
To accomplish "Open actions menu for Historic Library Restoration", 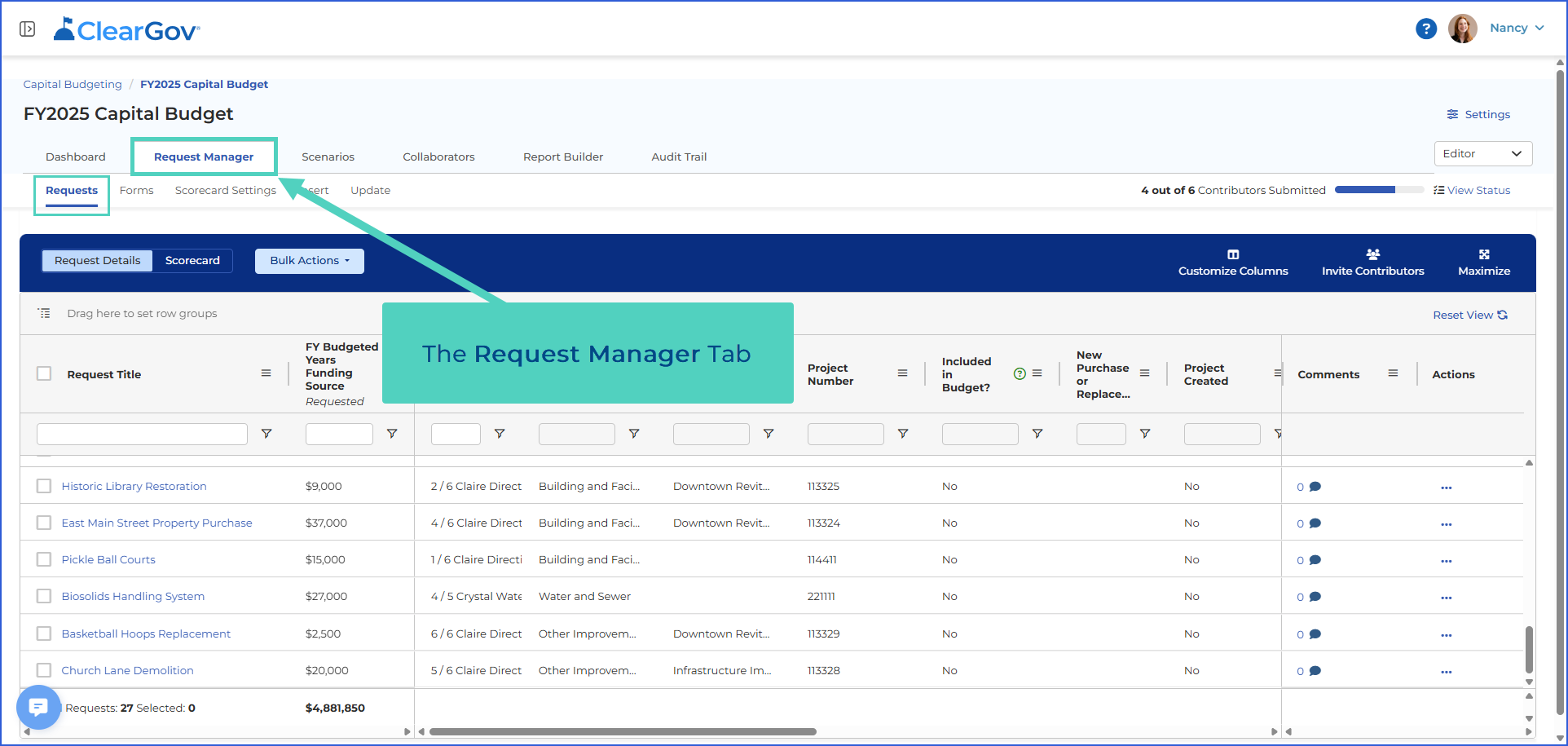I will tap(1446, 488).
